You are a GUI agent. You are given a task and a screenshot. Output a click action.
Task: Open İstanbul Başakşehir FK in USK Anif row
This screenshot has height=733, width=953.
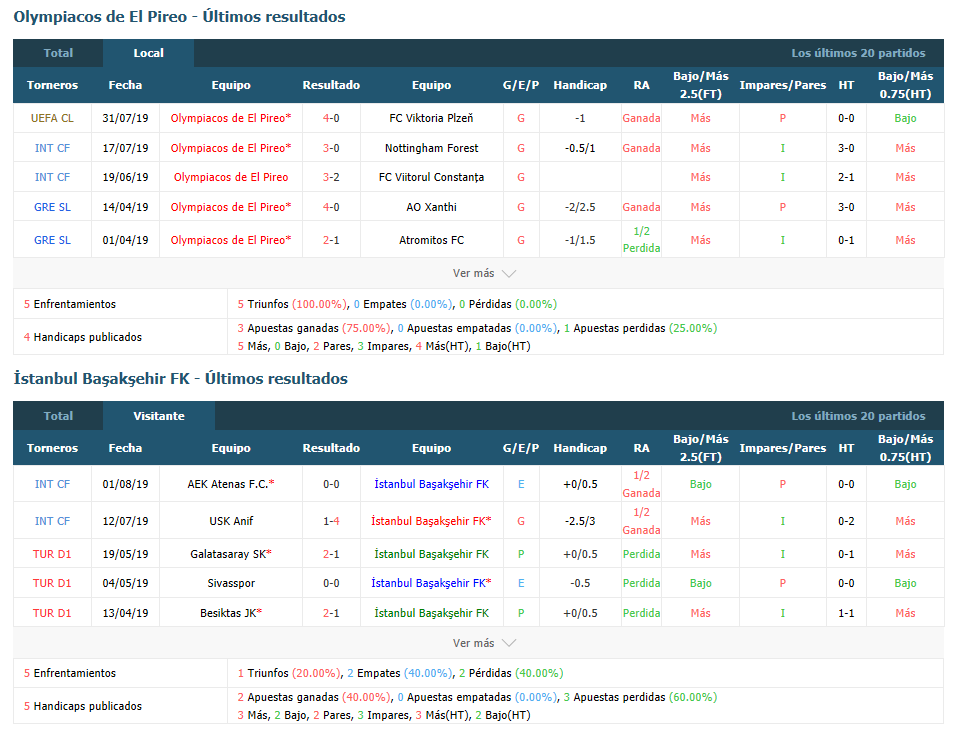tap(432, 521)
